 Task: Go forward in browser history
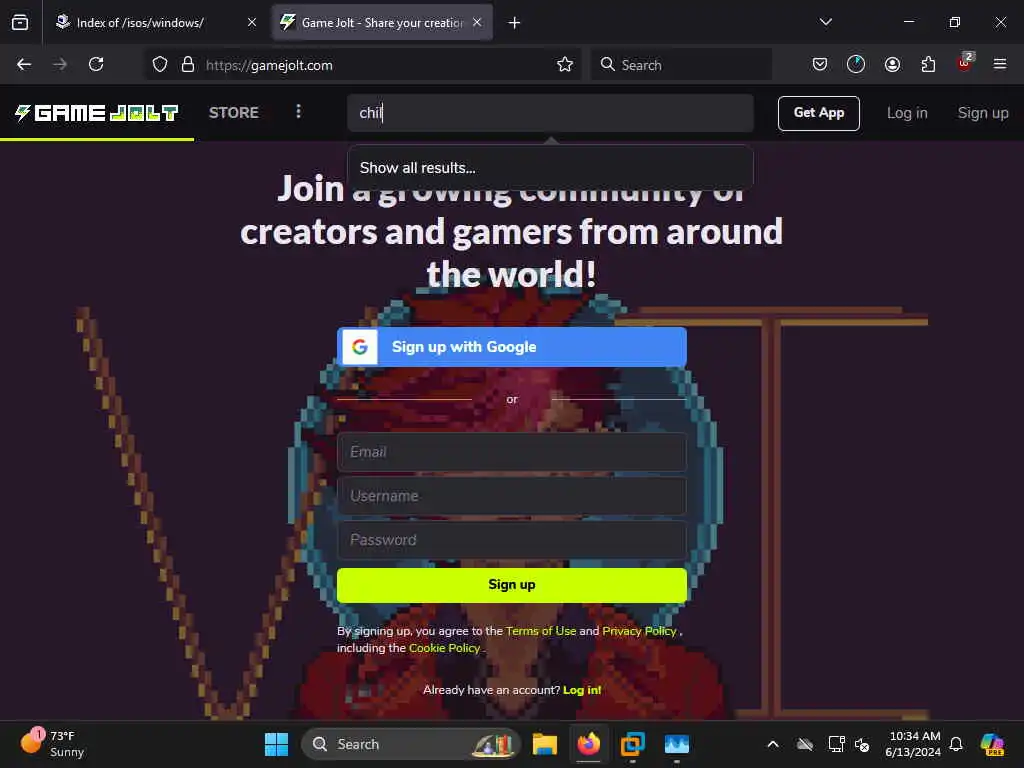[x=60, y=64]
